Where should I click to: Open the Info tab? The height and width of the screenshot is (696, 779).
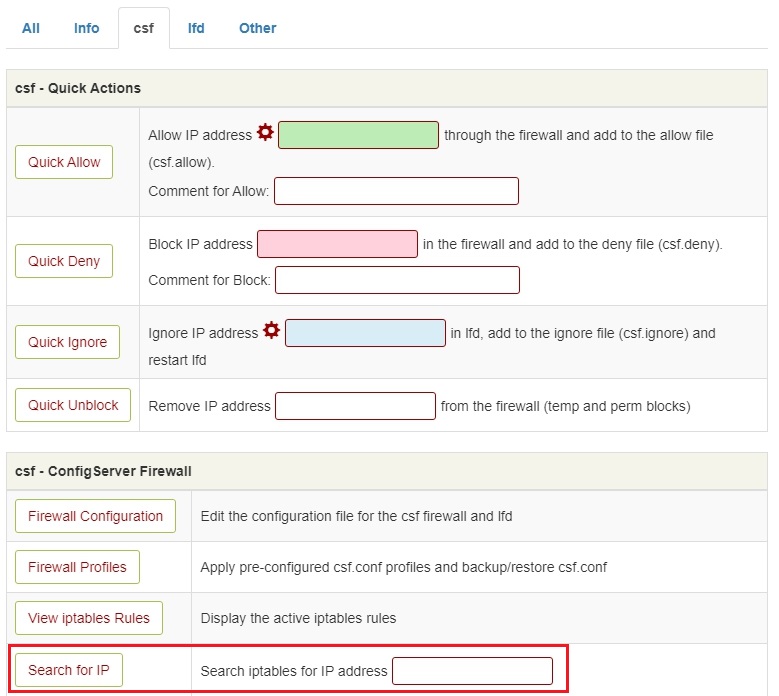pyautogui.click(x=86, y=28)
